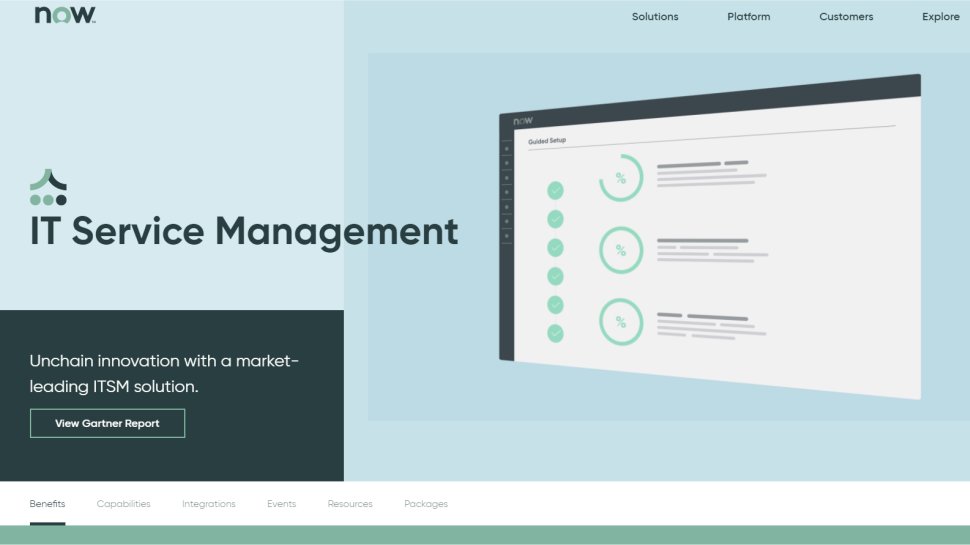
Task: Go to the Packages tab
Action: click(x=426, y=504)
